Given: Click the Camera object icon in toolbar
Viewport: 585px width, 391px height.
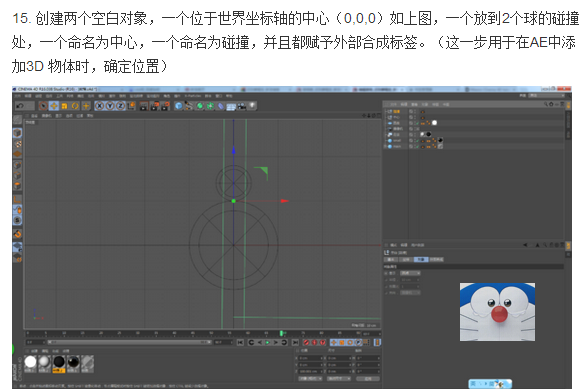Looking at the screenshot, I should (x=242, y=106).
